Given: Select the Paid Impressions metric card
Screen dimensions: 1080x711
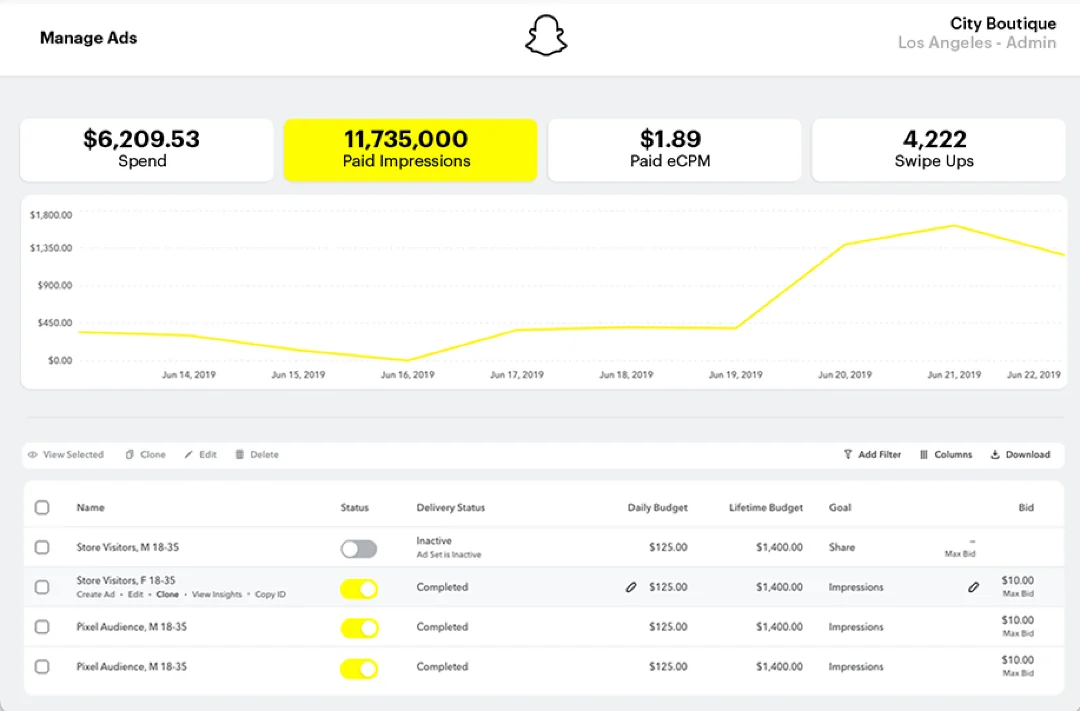Looking at the screenshot, I should click(411, 150).
